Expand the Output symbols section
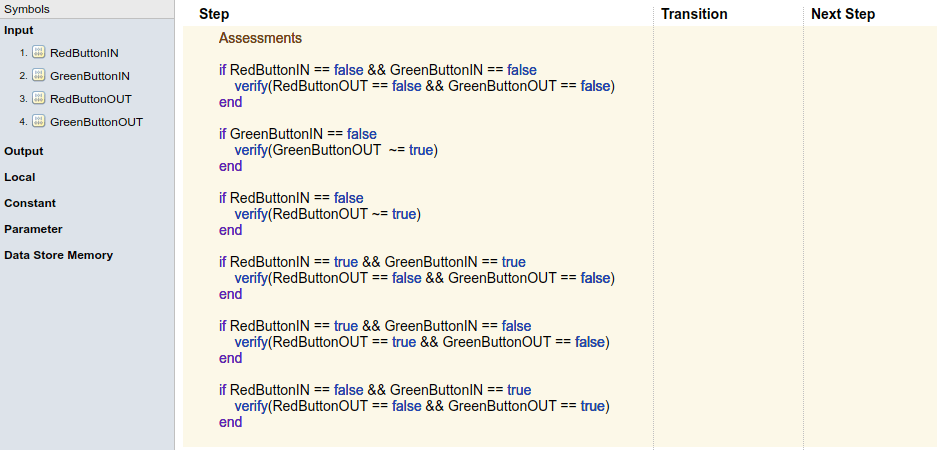 click(x=24, y=151)
